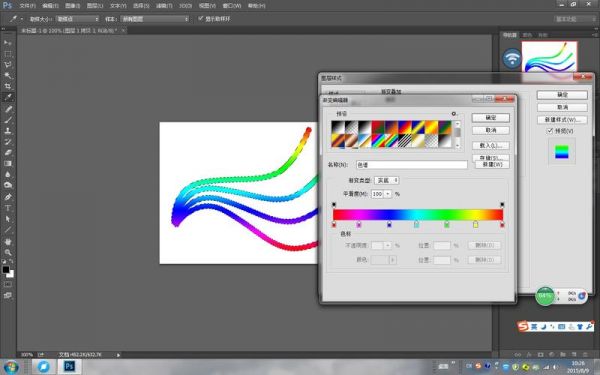
Task: Select the Eraser tool
Action: coord(8,152)
